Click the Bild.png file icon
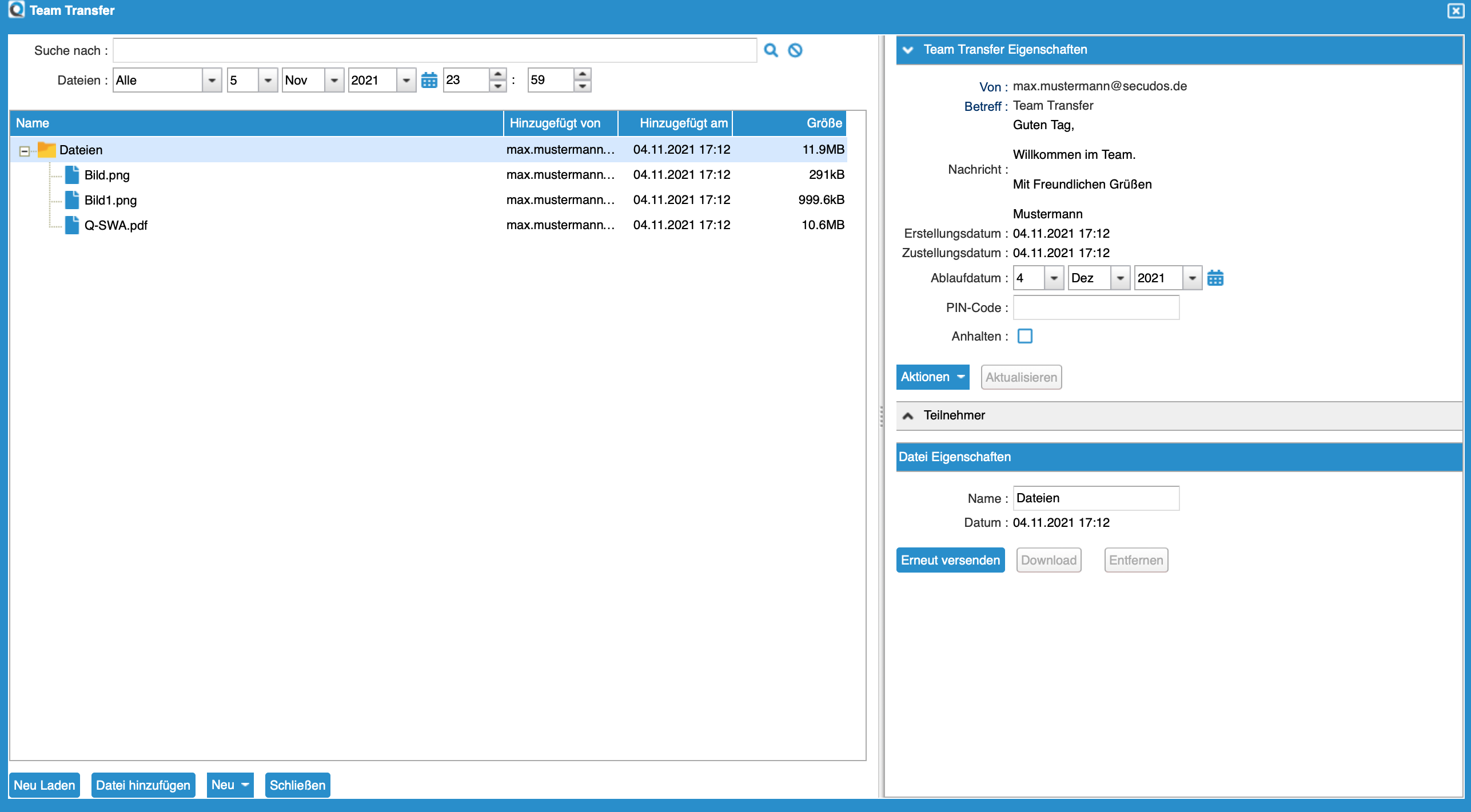The image size is (1471, 812). pos(72,175)
